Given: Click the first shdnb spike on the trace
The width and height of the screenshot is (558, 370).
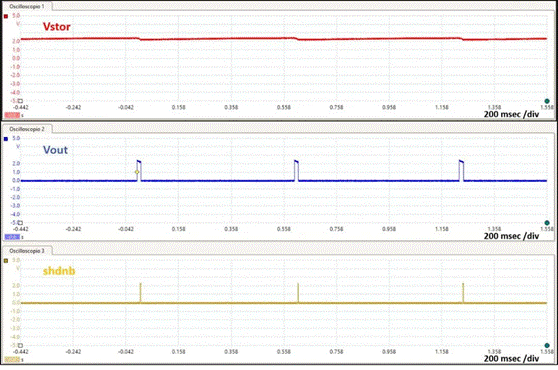Looking at the screenshot, I should (x=141, y=293).
